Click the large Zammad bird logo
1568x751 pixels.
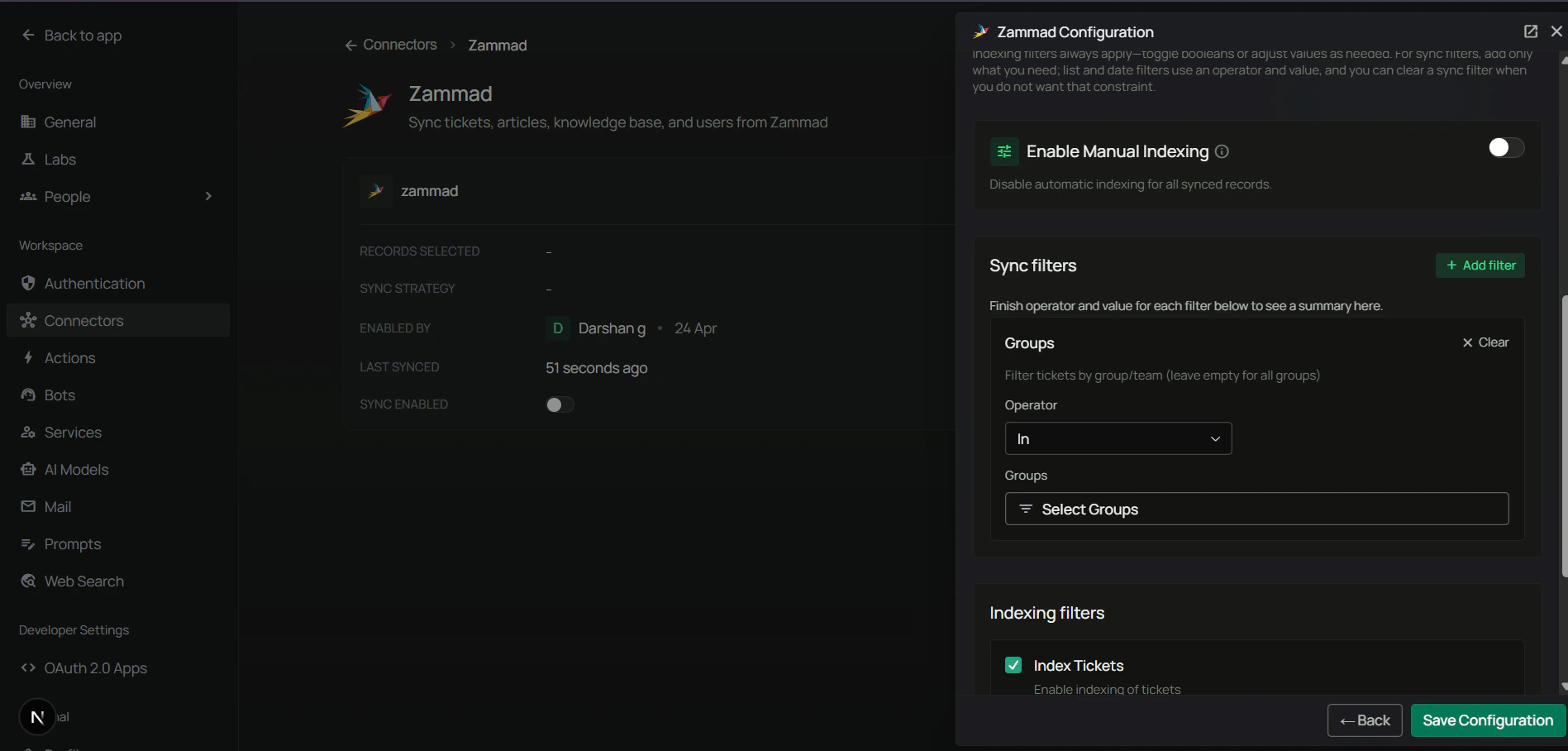[367, 106]
